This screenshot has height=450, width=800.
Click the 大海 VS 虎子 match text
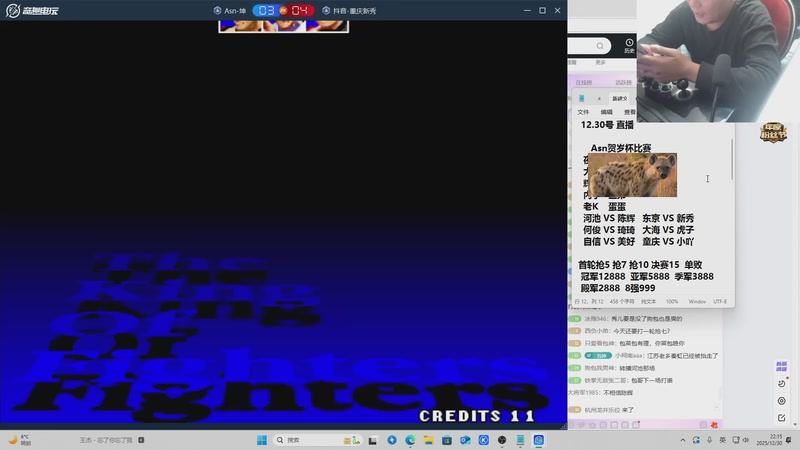(668, 230)
